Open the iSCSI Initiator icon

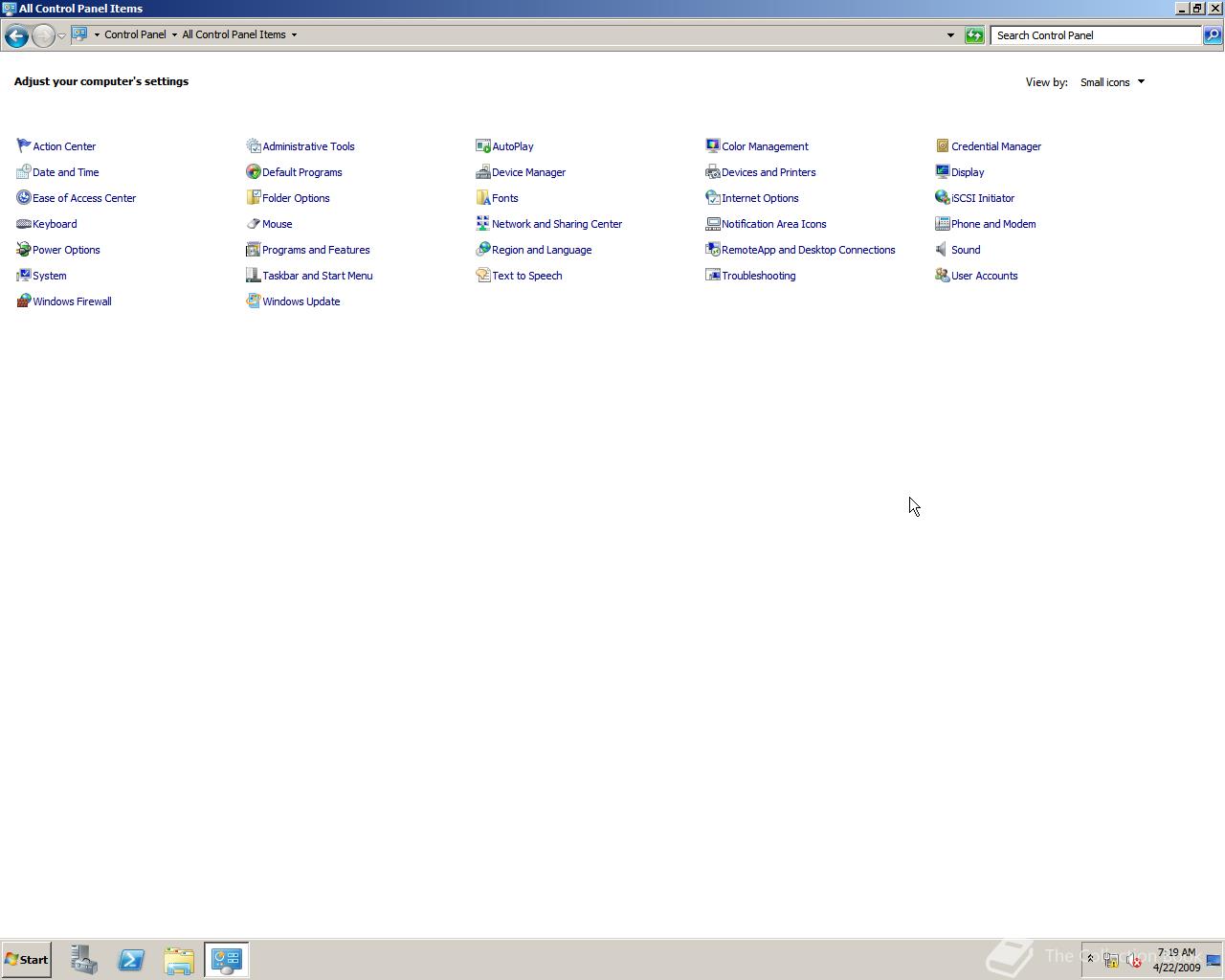943,198
